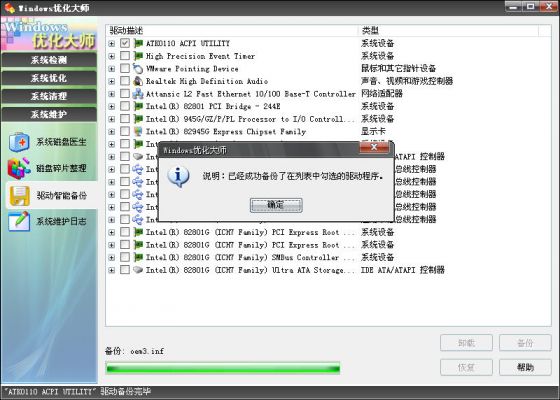
Task: Maximize the Windows优化大师 window
Action: 531,6
